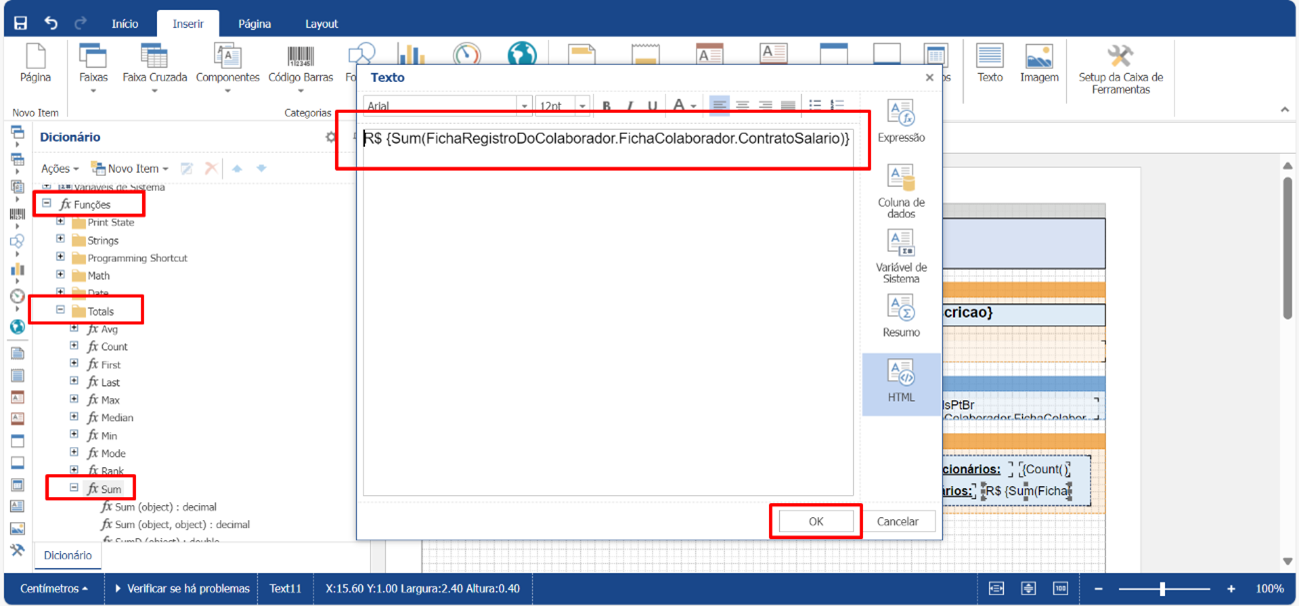Select the Sum function in the tree

point(104,489)
